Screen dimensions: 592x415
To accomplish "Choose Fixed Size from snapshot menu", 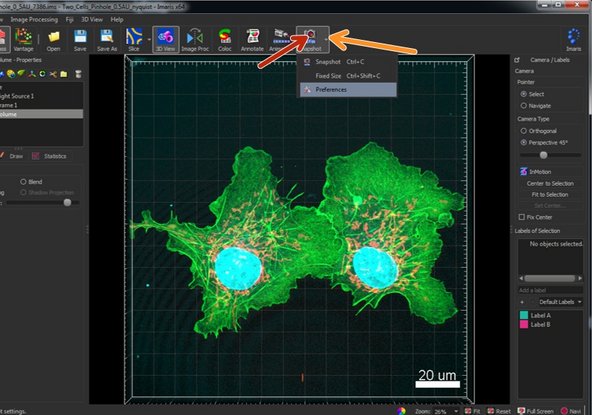I will click(348, 76).
